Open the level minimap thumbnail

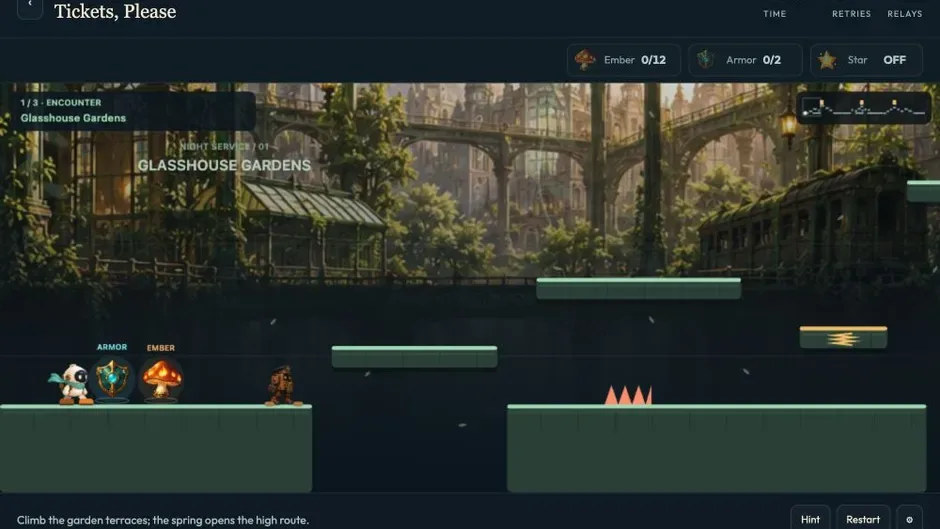tap(863, 108)
